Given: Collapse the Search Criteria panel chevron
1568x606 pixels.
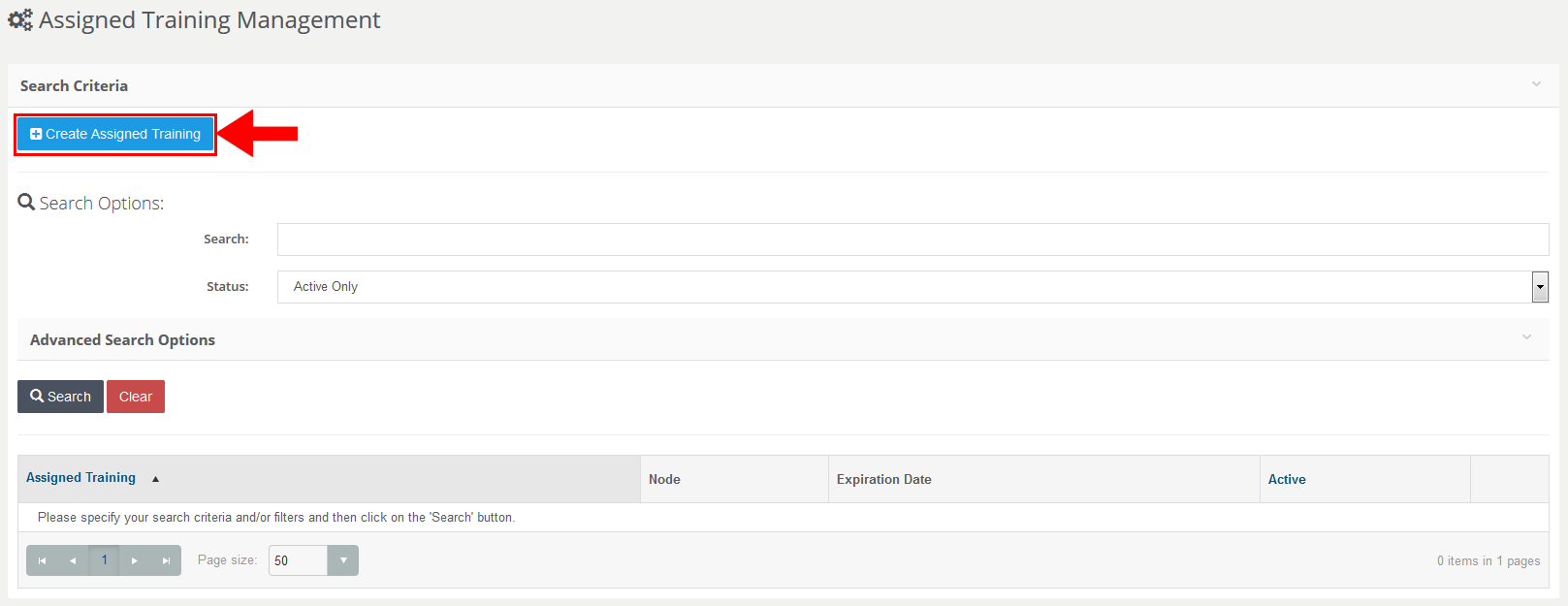Looking at the screenshot, I should [x=1536, y=84].
